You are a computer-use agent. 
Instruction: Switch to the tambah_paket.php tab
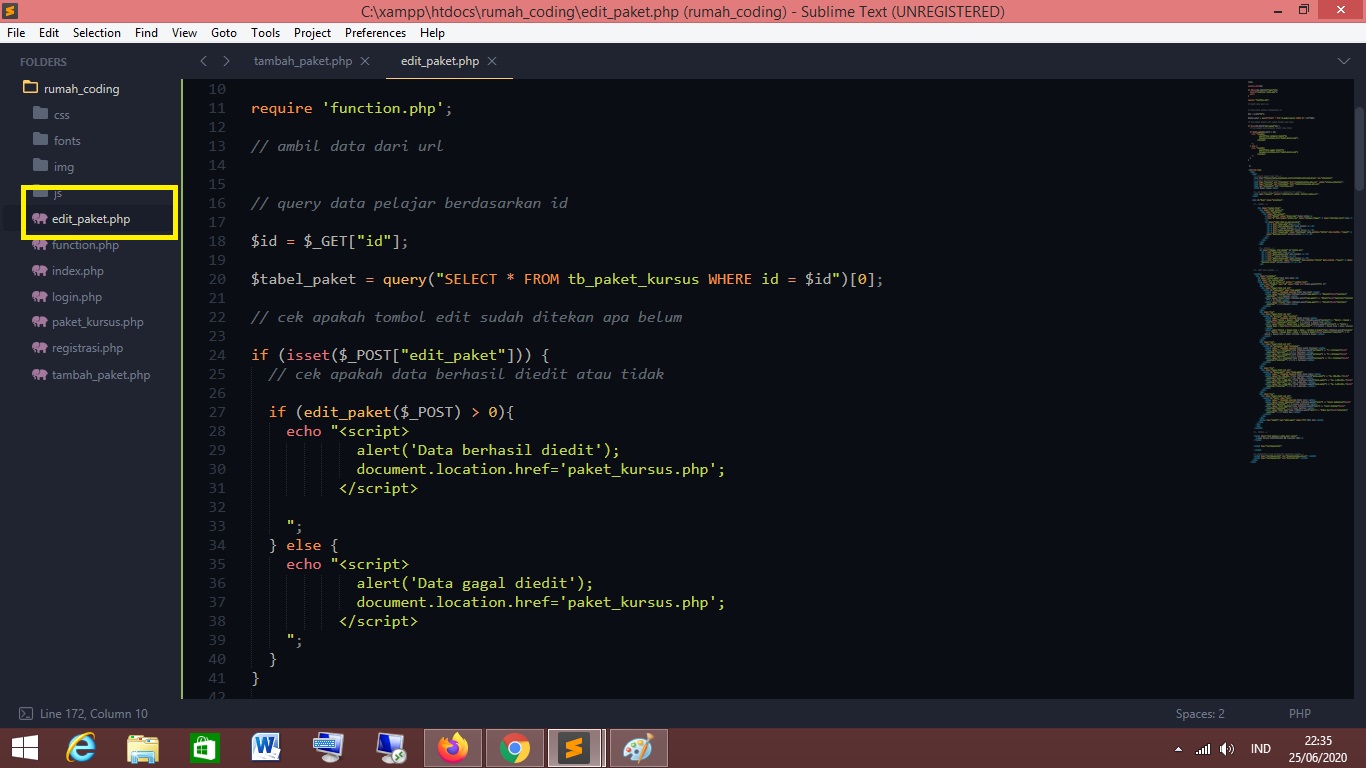tap(302, 61)
